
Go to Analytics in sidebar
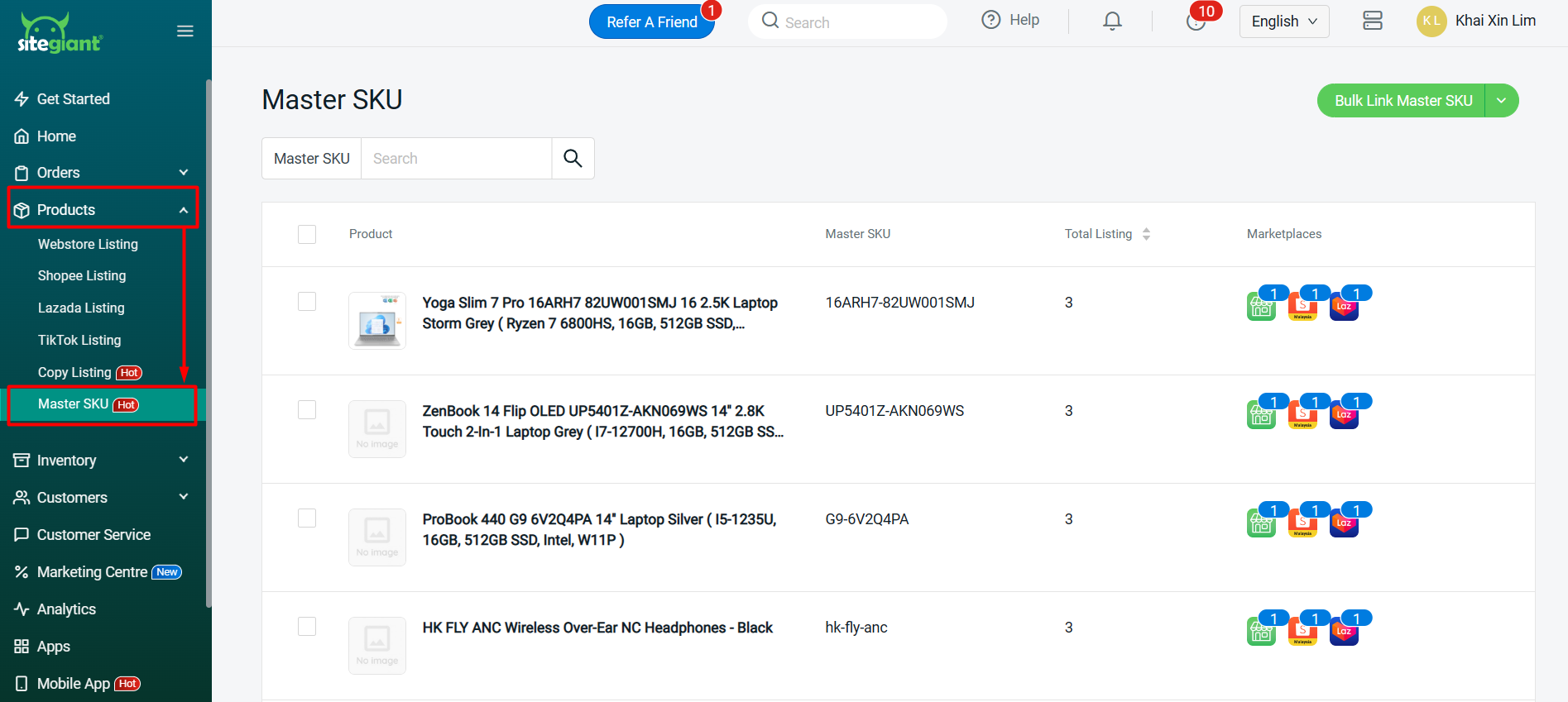click(66, 609)
